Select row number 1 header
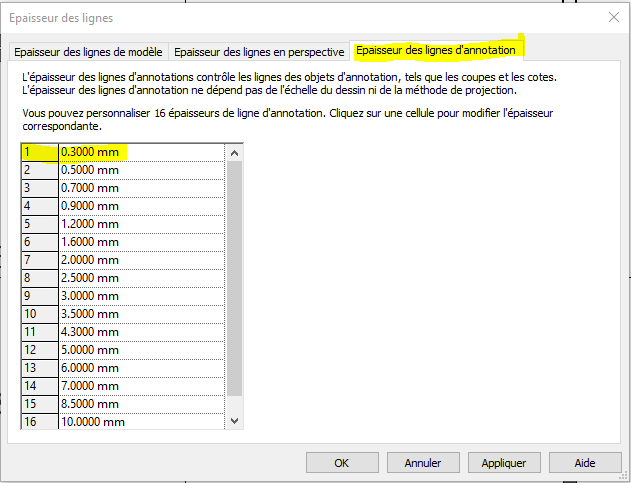Viewport: 631px width, 483px height. pos(39,152)
